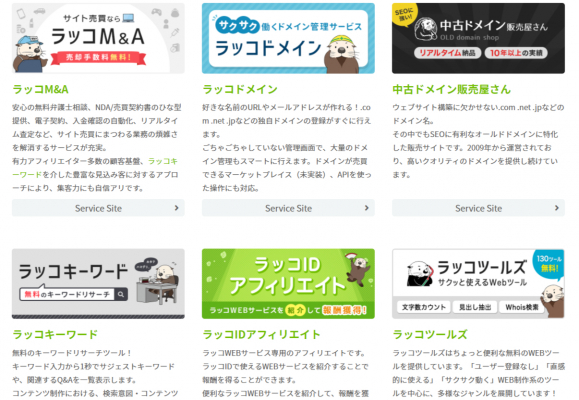Open the ラッコツールズ banner image
The image size is (579, 400).
[x=478, y=284]
